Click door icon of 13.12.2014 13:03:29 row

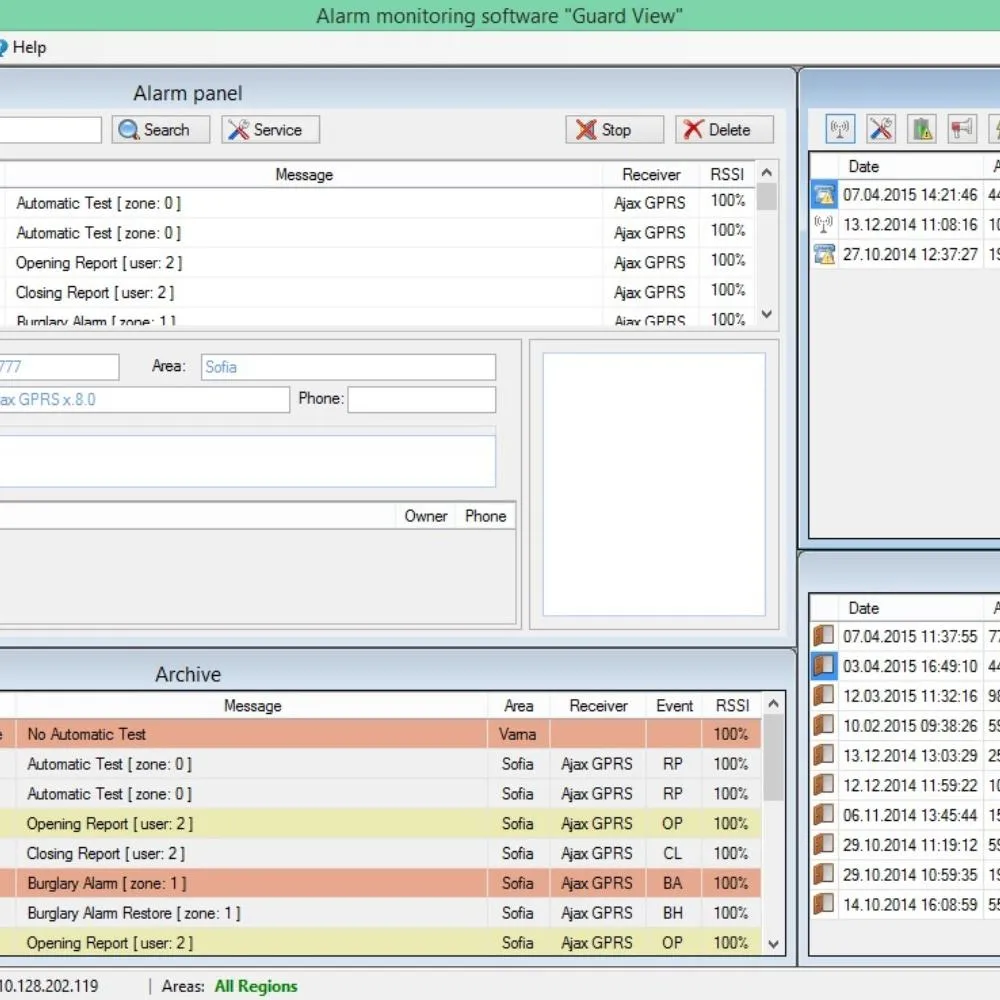point(824,755)
